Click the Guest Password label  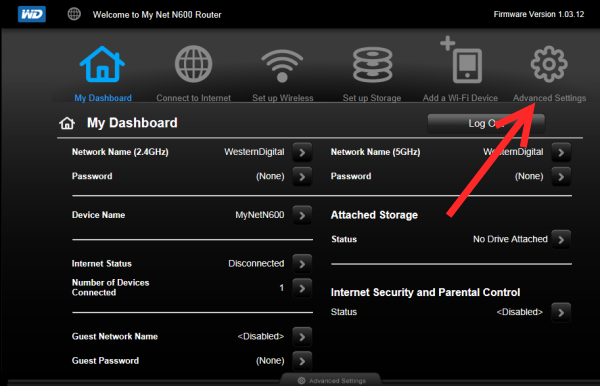pyautogui.click(x=105, y=360)
